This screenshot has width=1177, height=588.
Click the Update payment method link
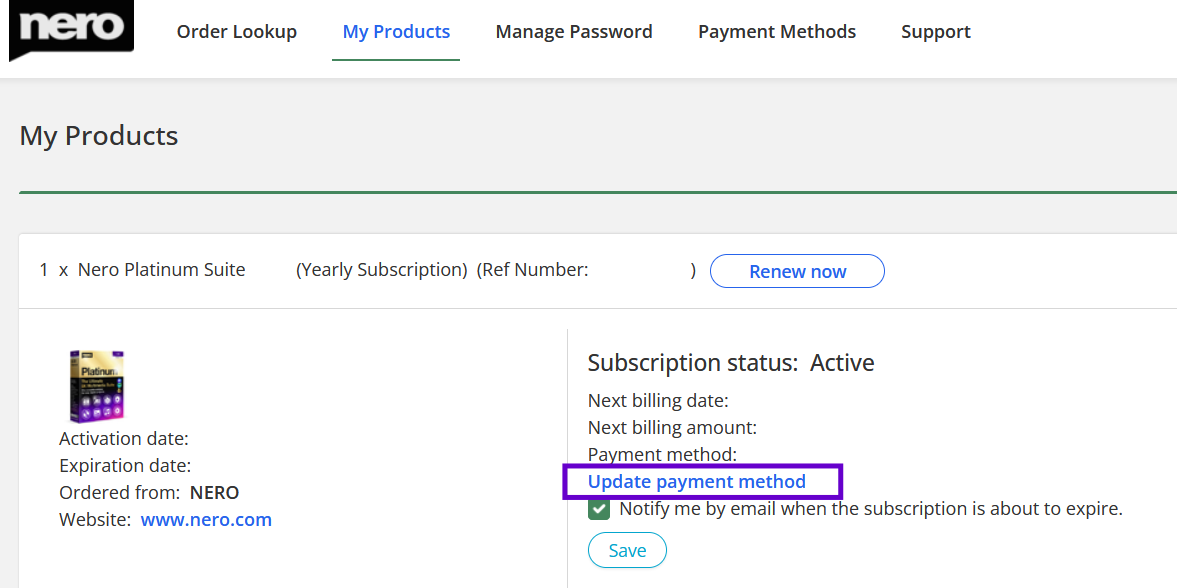697,481
